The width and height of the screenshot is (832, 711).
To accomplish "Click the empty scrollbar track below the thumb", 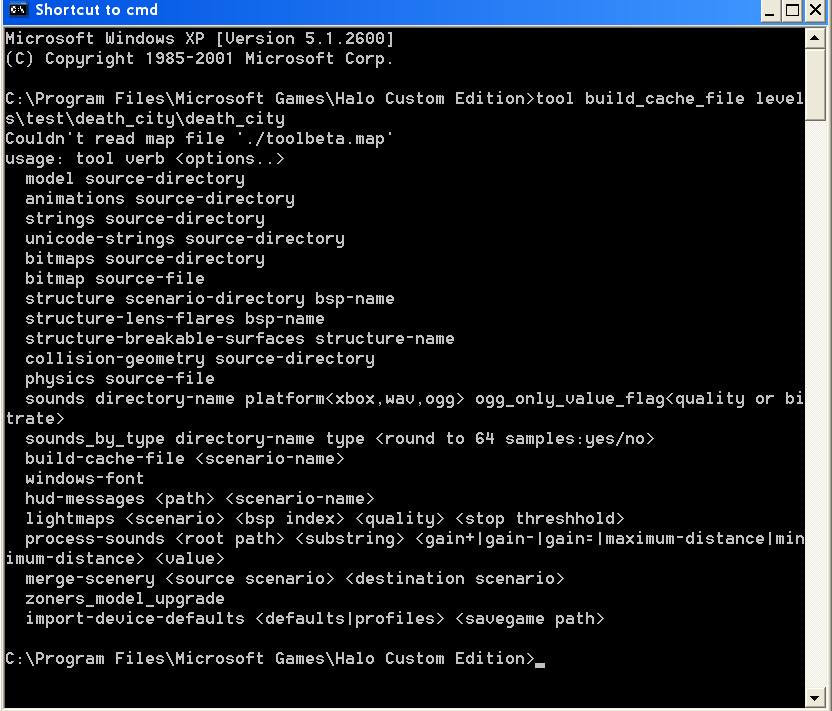I will 816,400.
